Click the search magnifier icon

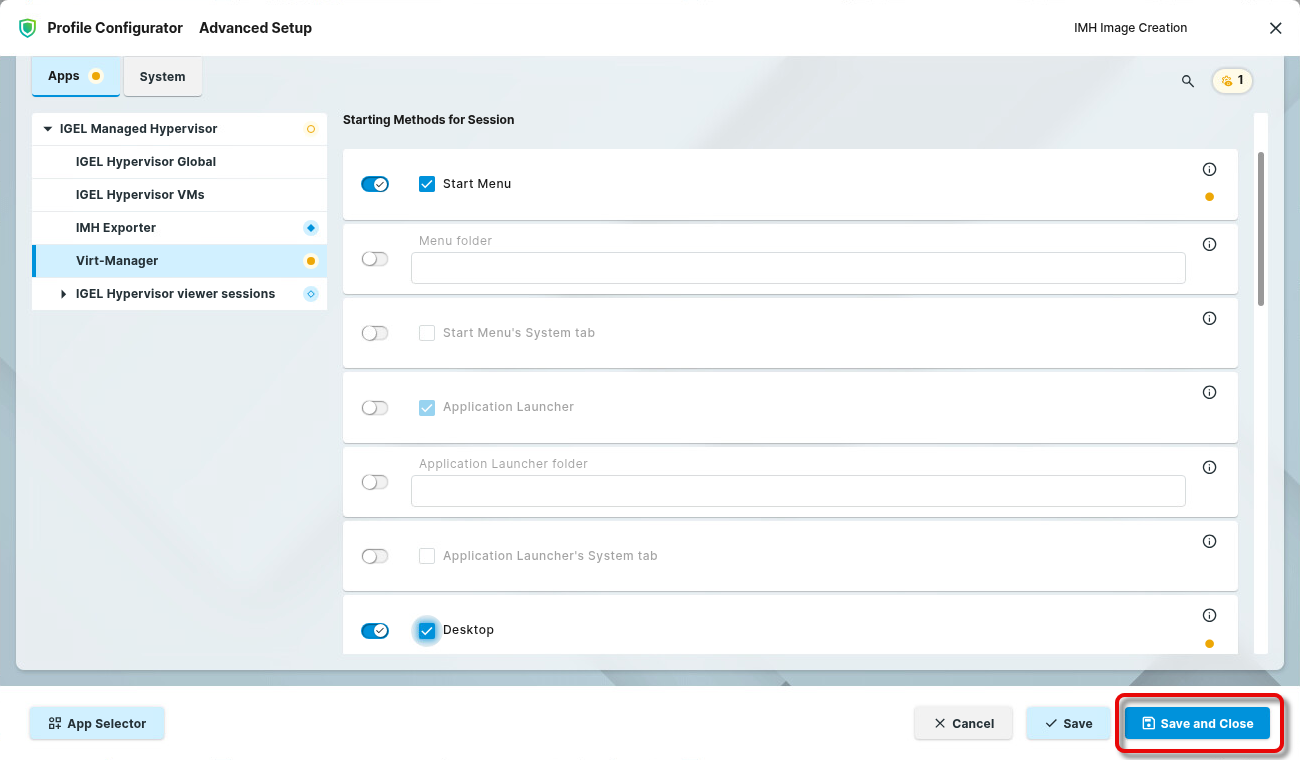tap(1188, 81)
